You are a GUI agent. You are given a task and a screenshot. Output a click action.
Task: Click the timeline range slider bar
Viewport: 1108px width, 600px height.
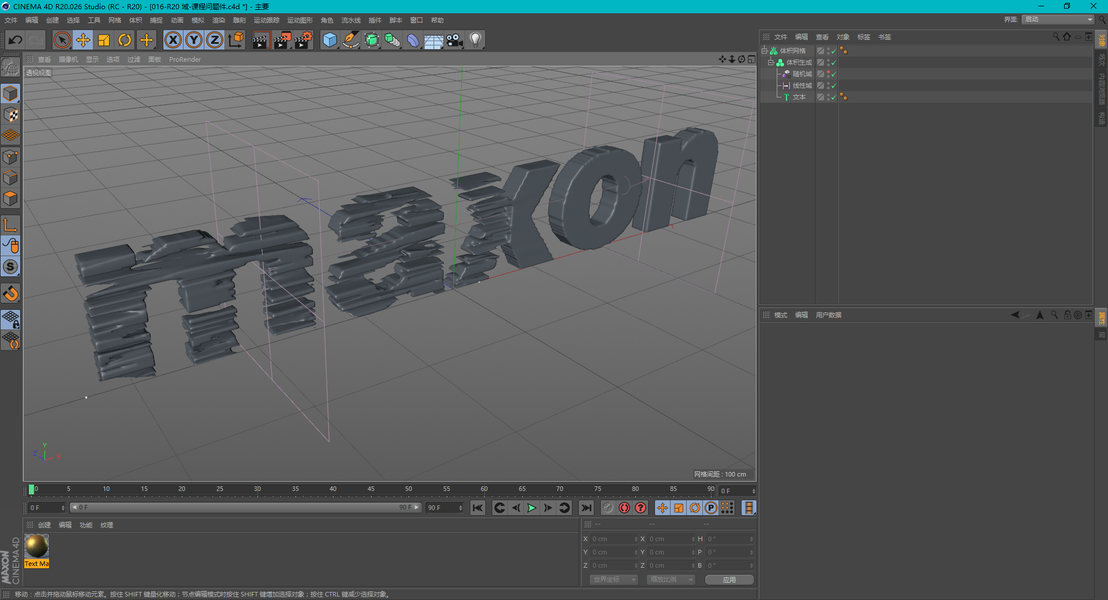coord(246,507)
